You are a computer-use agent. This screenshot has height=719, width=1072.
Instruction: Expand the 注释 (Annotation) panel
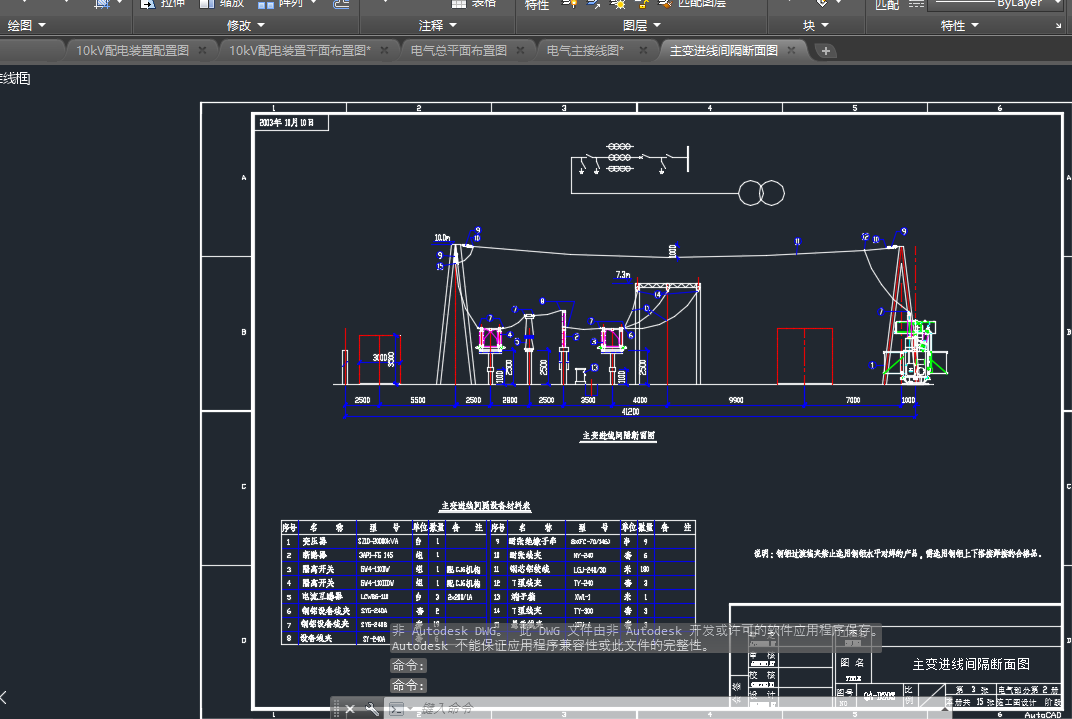[438, 25]
